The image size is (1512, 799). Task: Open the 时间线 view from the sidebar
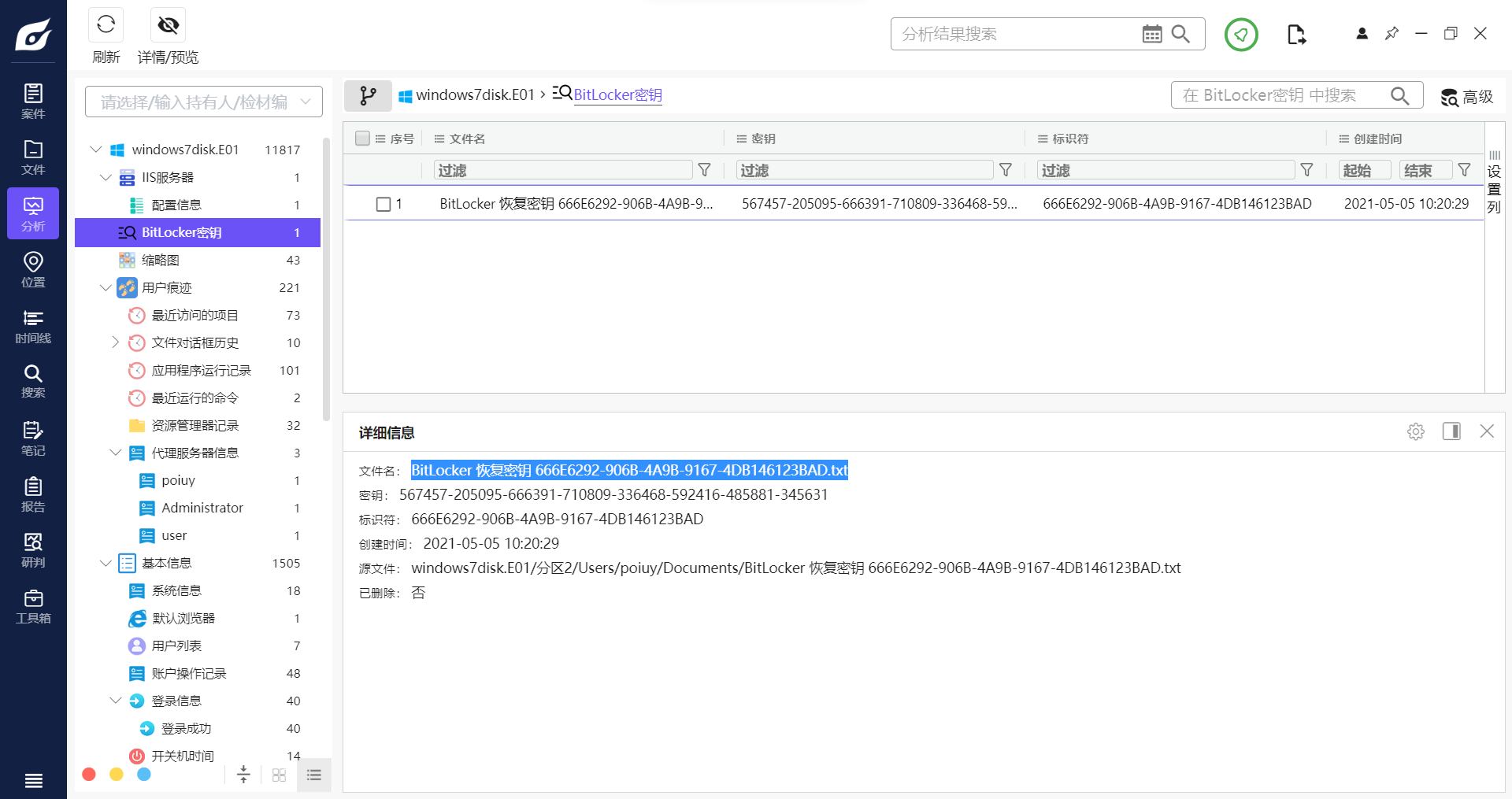click(x=32, y=325)
